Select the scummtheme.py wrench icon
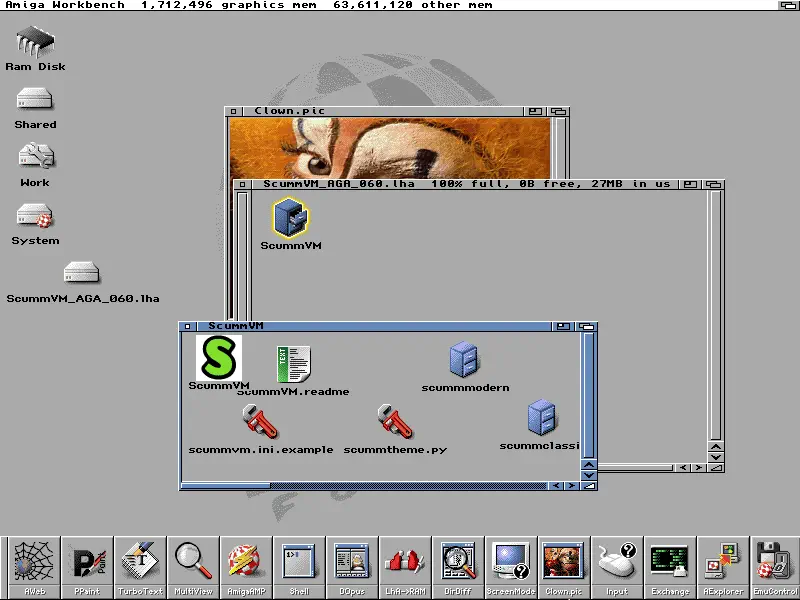Image resolution: width=800 pixels, height=600 pixels. click(x=395, y=421)
